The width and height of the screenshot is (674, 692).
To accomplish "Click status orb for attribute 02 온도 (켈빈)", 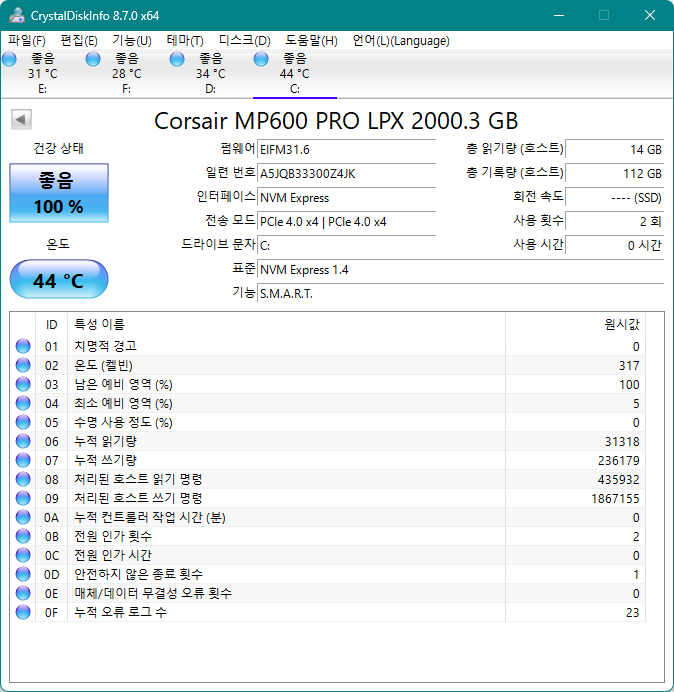I will point(23,365).
